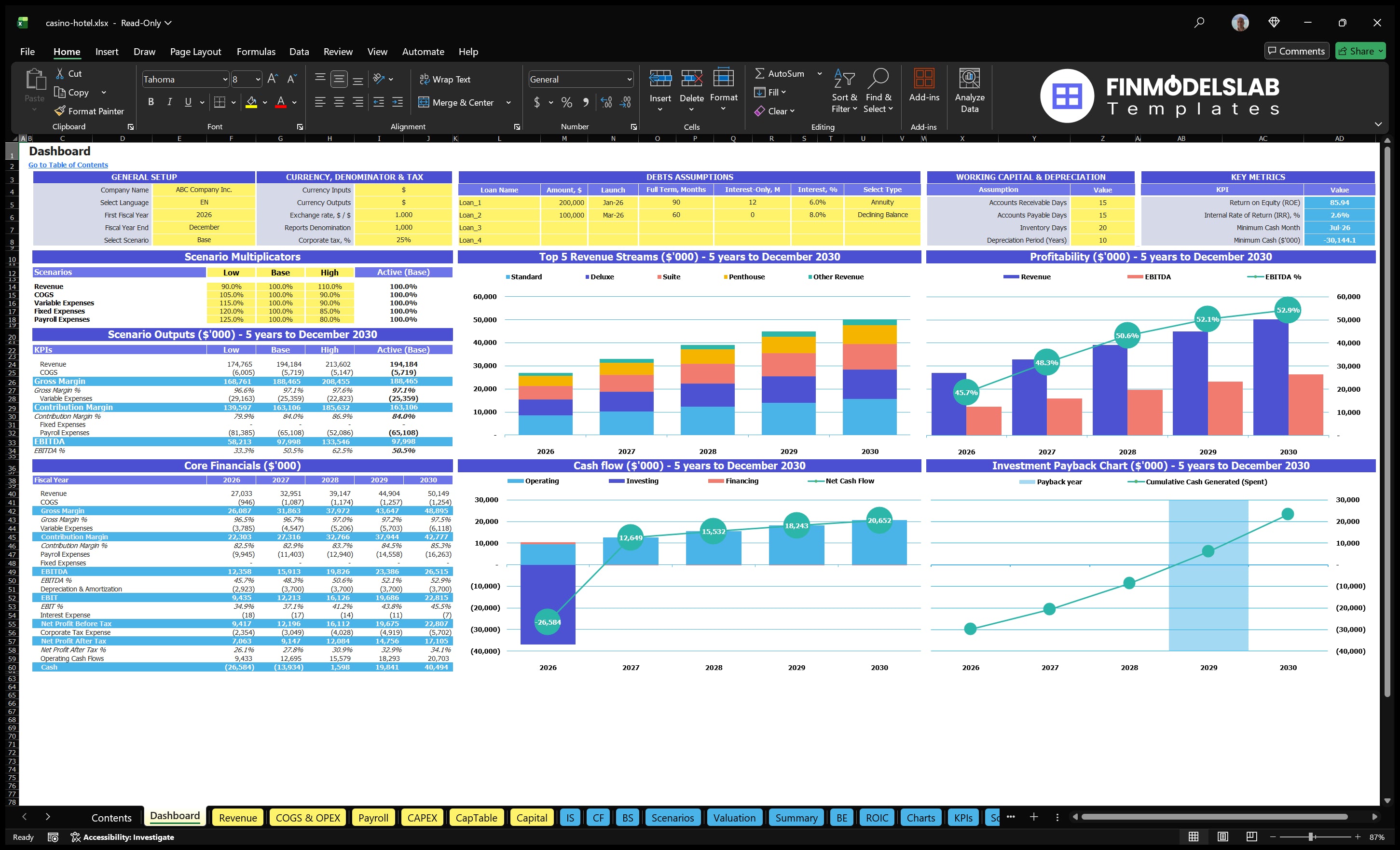Image resolution: width=1400 pixels, height=850 pixels.
Task: Select the Format Painter tool
Action: [x=89, y=111]
